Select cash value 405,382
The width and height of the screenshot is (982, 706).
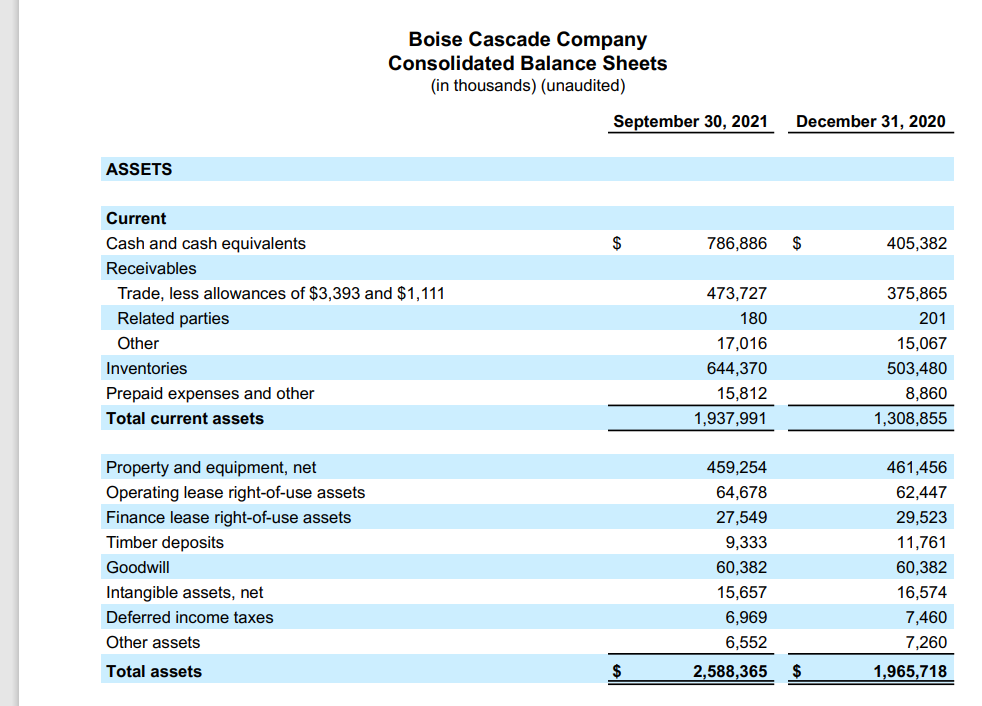click(x=917, y=243)
